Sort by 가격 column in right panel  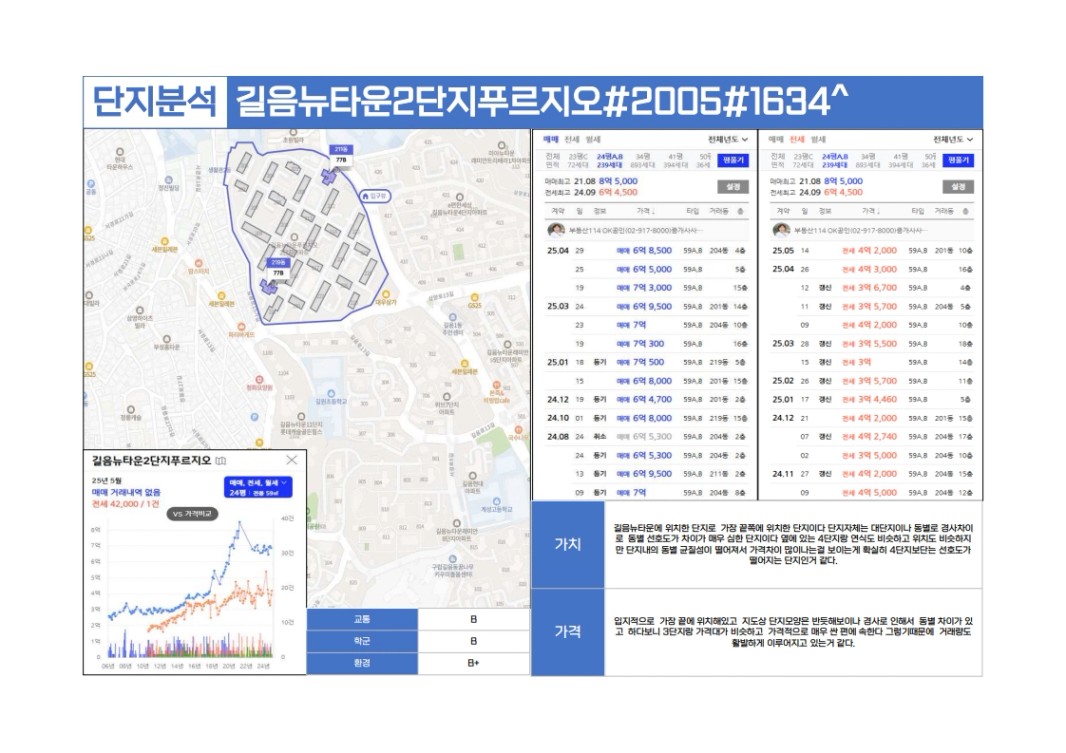click(x=870, y=211)
